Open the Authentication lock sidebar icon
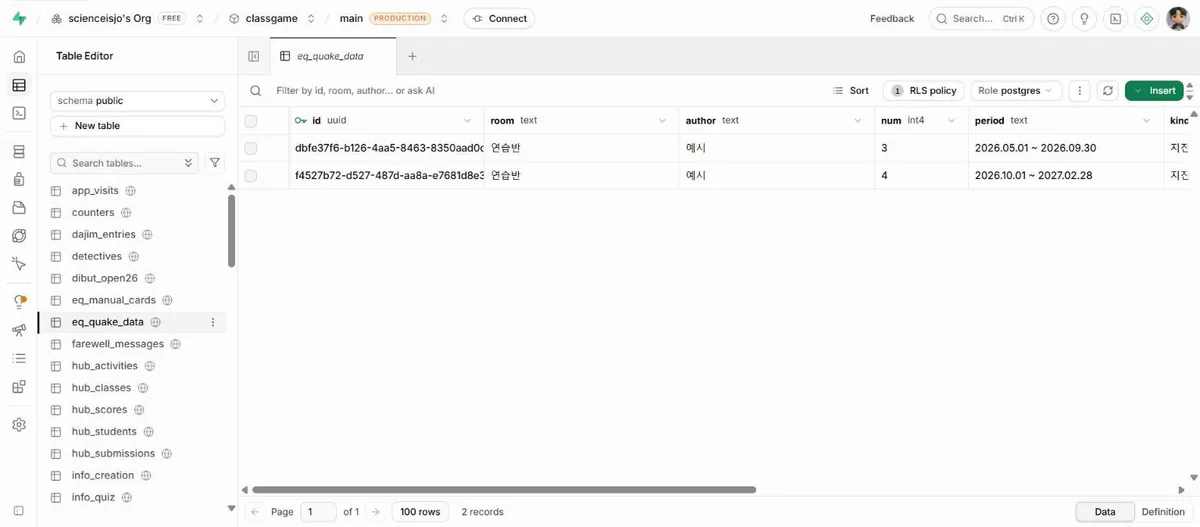This screenshot has width=1200, height=527. (x=19, y=180)
